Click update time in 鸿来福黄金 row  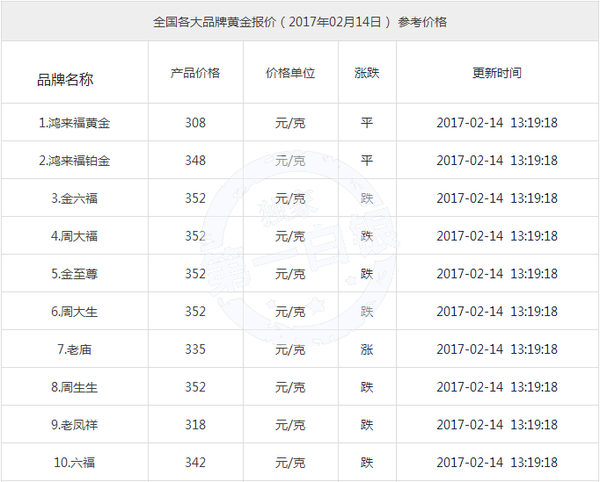[497, 123]
